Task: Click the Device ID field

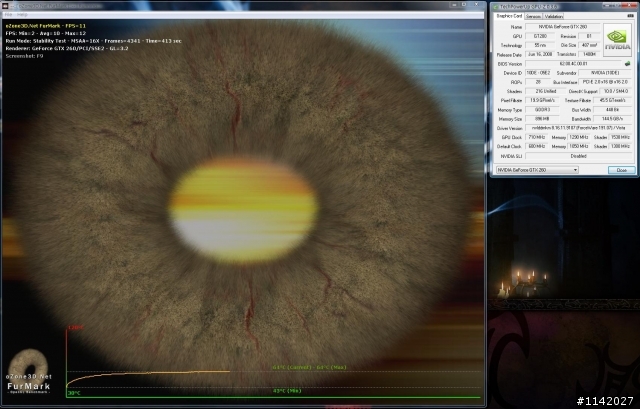Action: tap(538, 73)
